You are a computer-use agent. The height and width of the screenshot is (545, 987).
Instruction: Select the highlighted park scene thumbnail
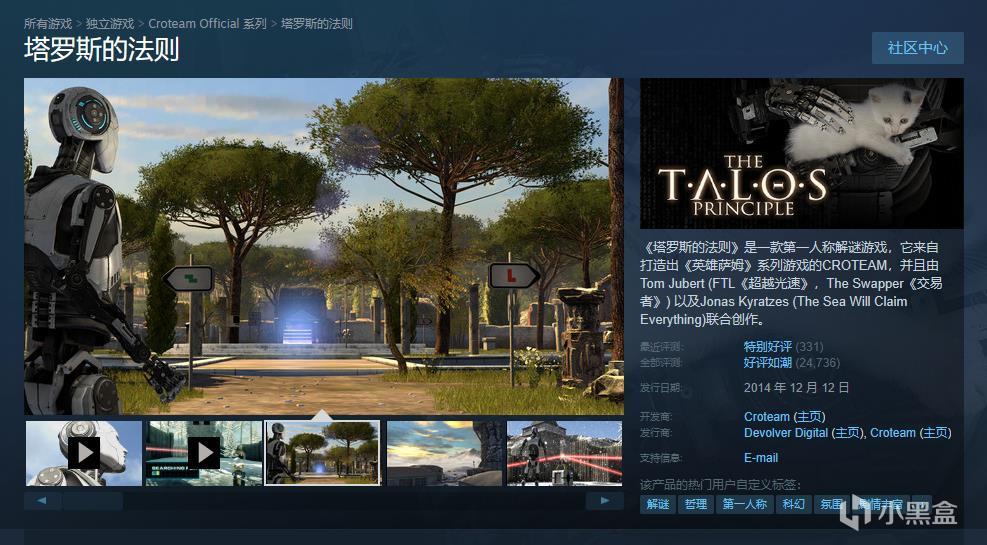click(323, 453)
